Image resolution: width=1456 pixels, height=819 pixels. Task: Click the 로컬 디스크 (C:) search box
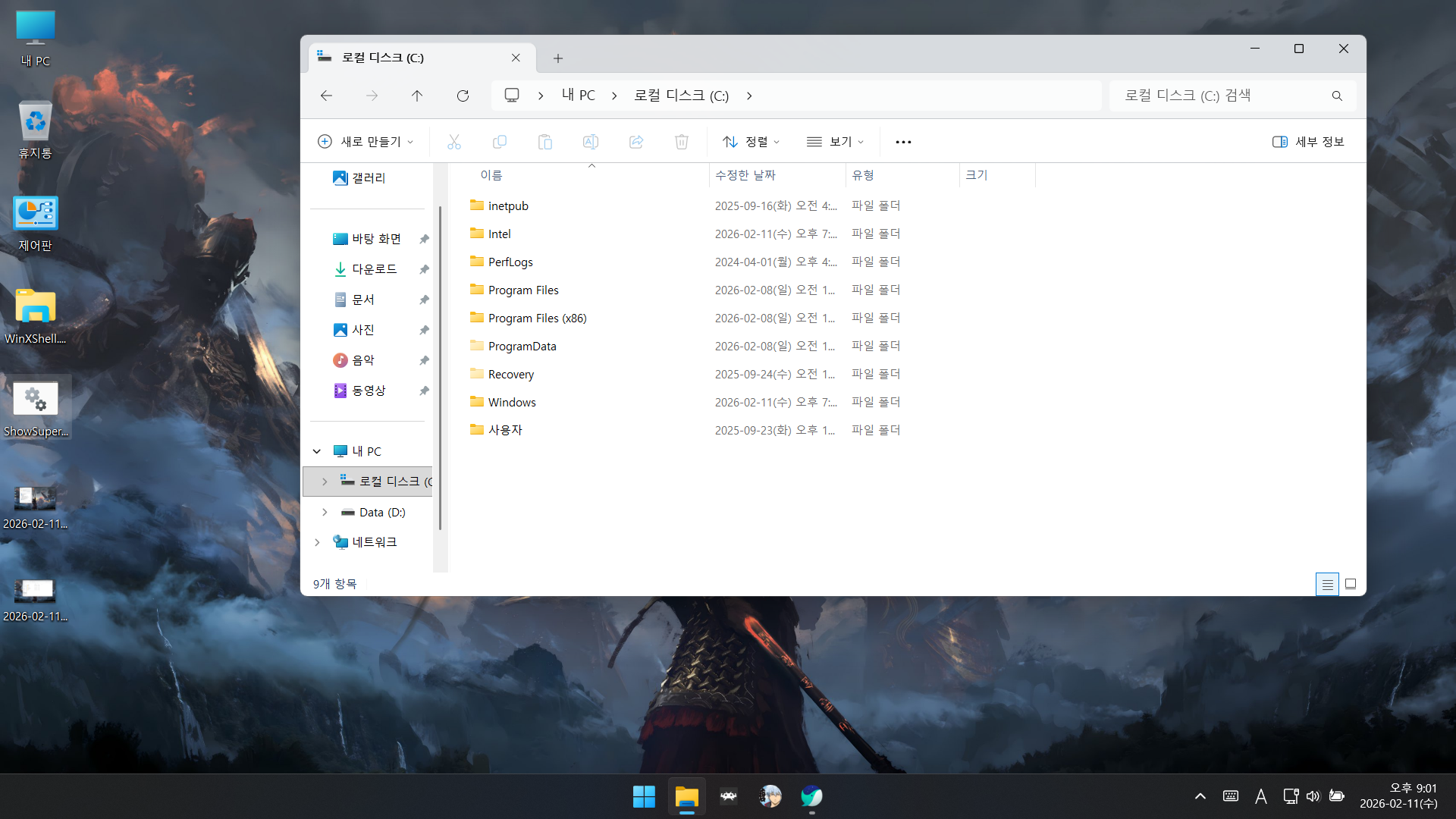tap(1221, 96)
